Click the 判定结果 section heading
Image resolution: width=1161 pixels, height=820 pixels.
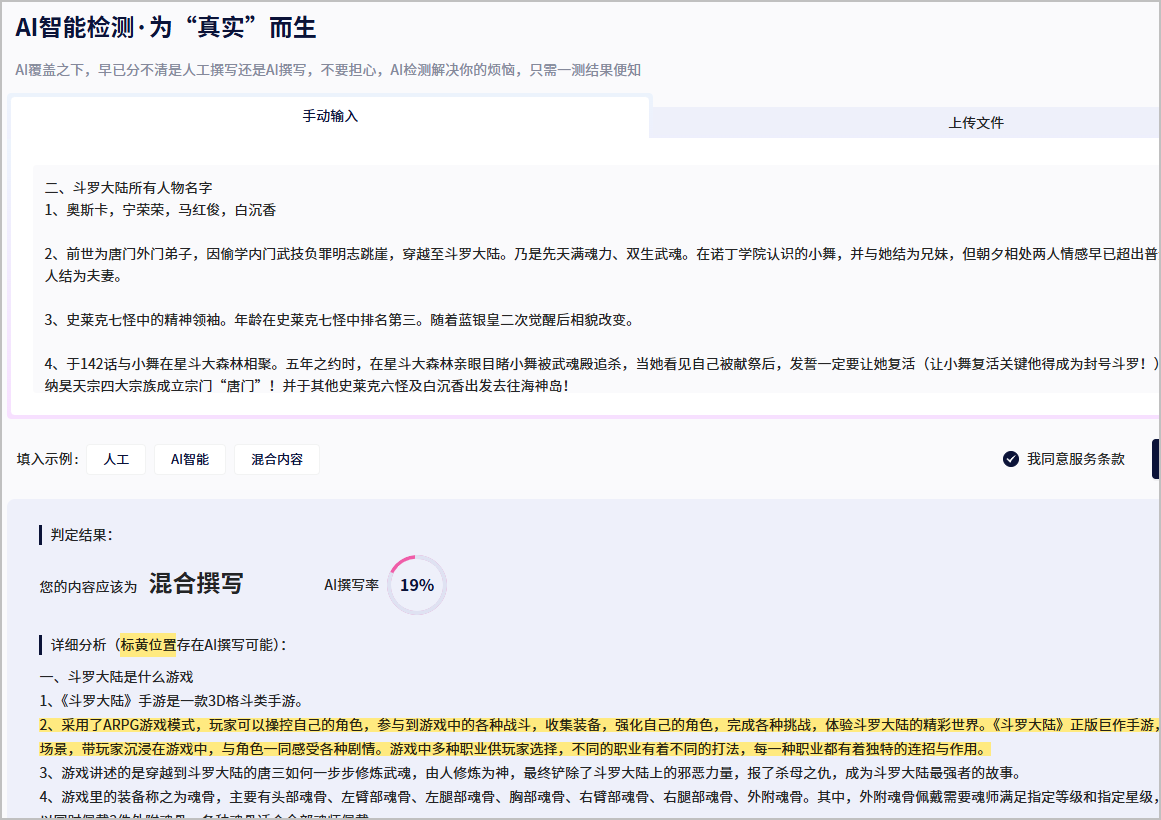[x=82, y=535]
